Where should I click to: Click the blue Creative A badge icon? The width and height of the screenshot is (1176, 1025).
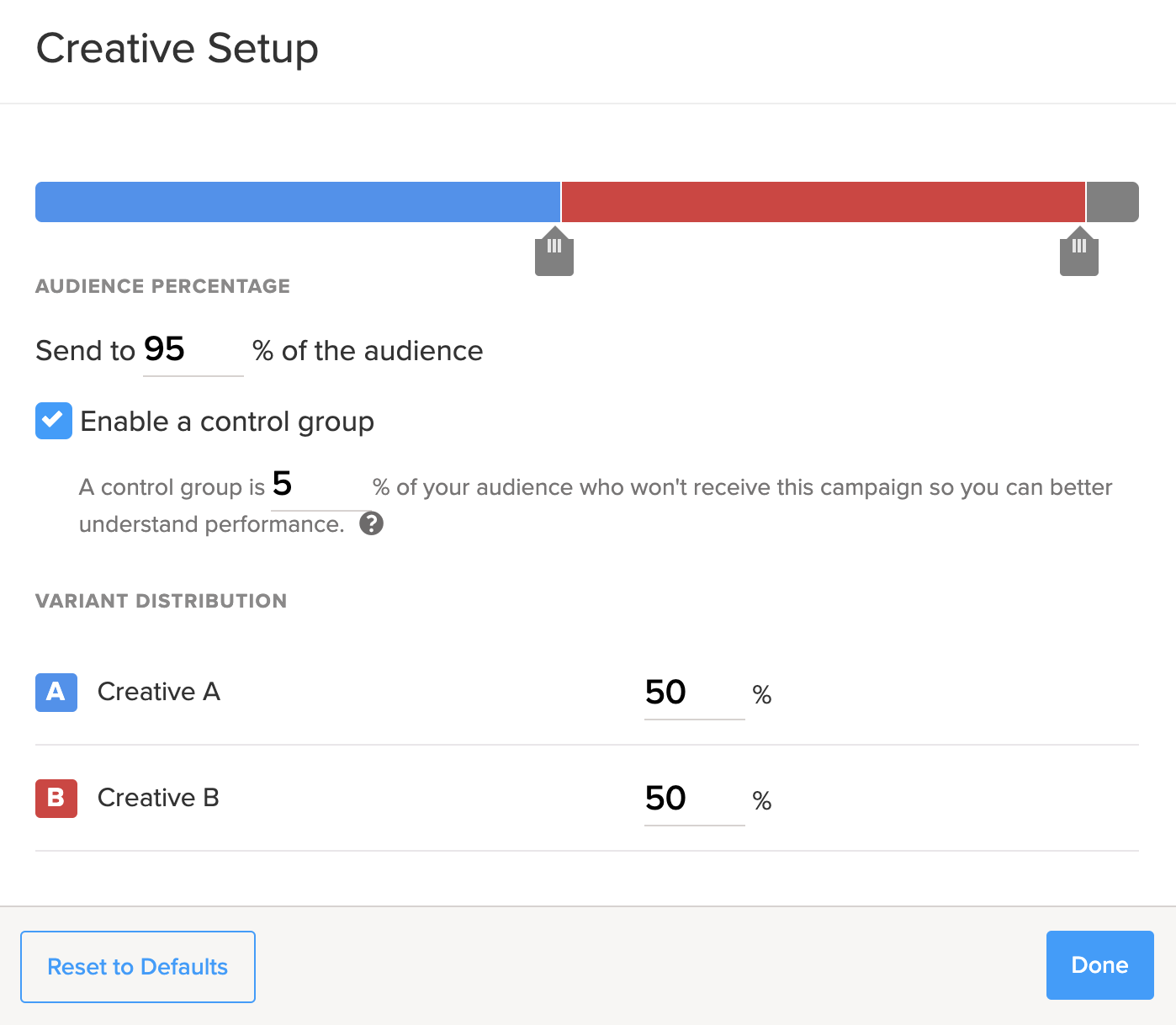pyautogui.click(x=56, y=693)
